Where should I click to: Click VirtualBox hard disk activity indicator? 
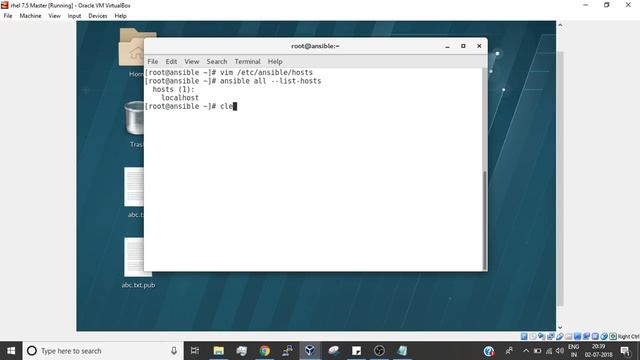[524, 336]
